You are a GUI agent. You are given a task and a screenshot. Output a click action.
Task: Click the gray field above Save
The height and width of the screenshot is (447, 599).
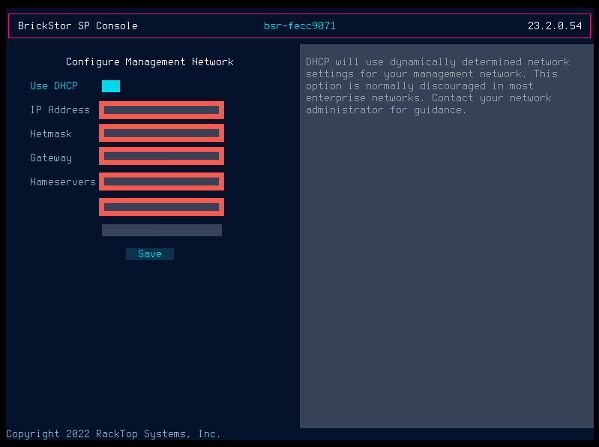[162, 230]
